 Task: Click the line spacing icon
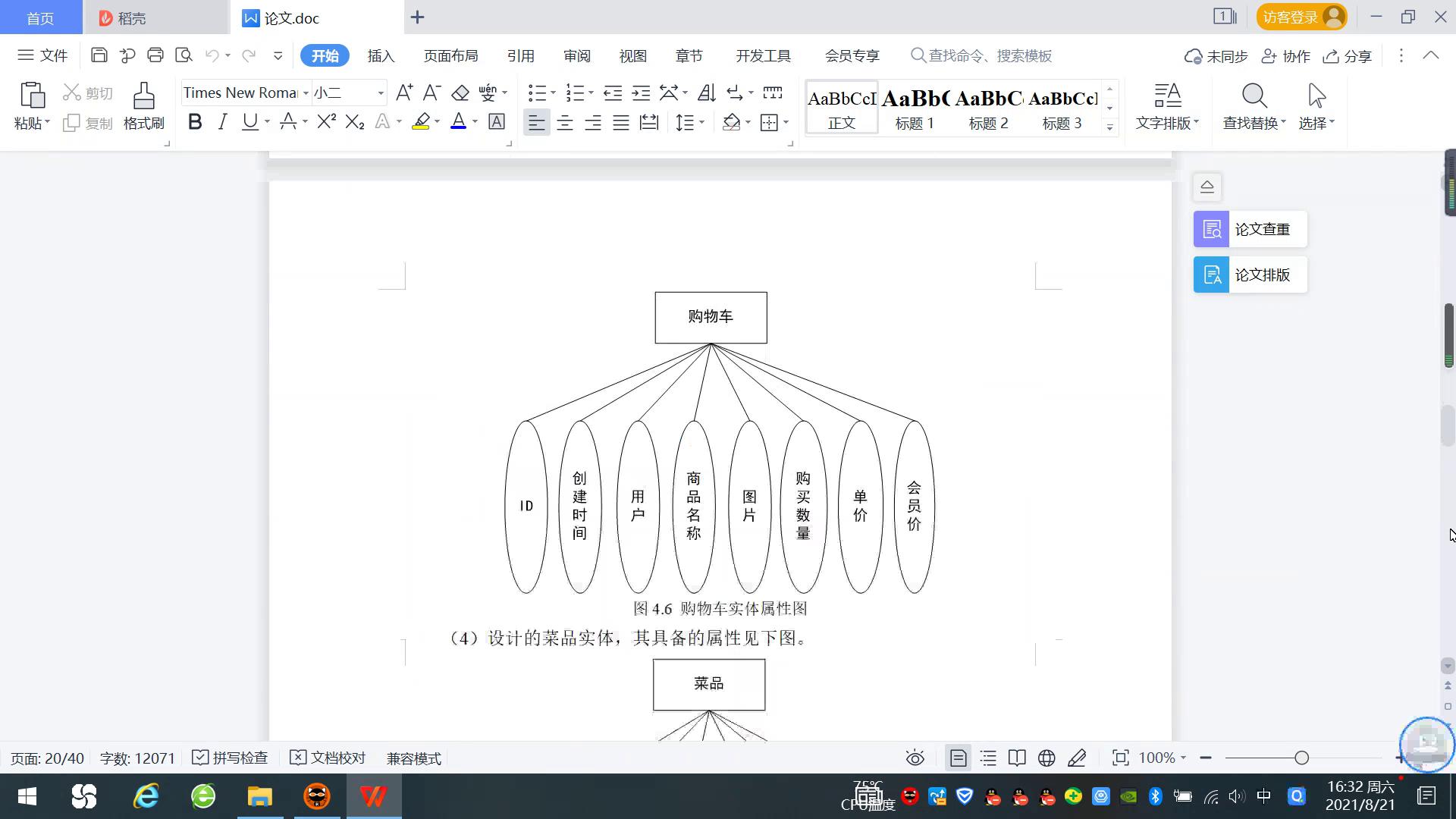[x=685, y=122]
